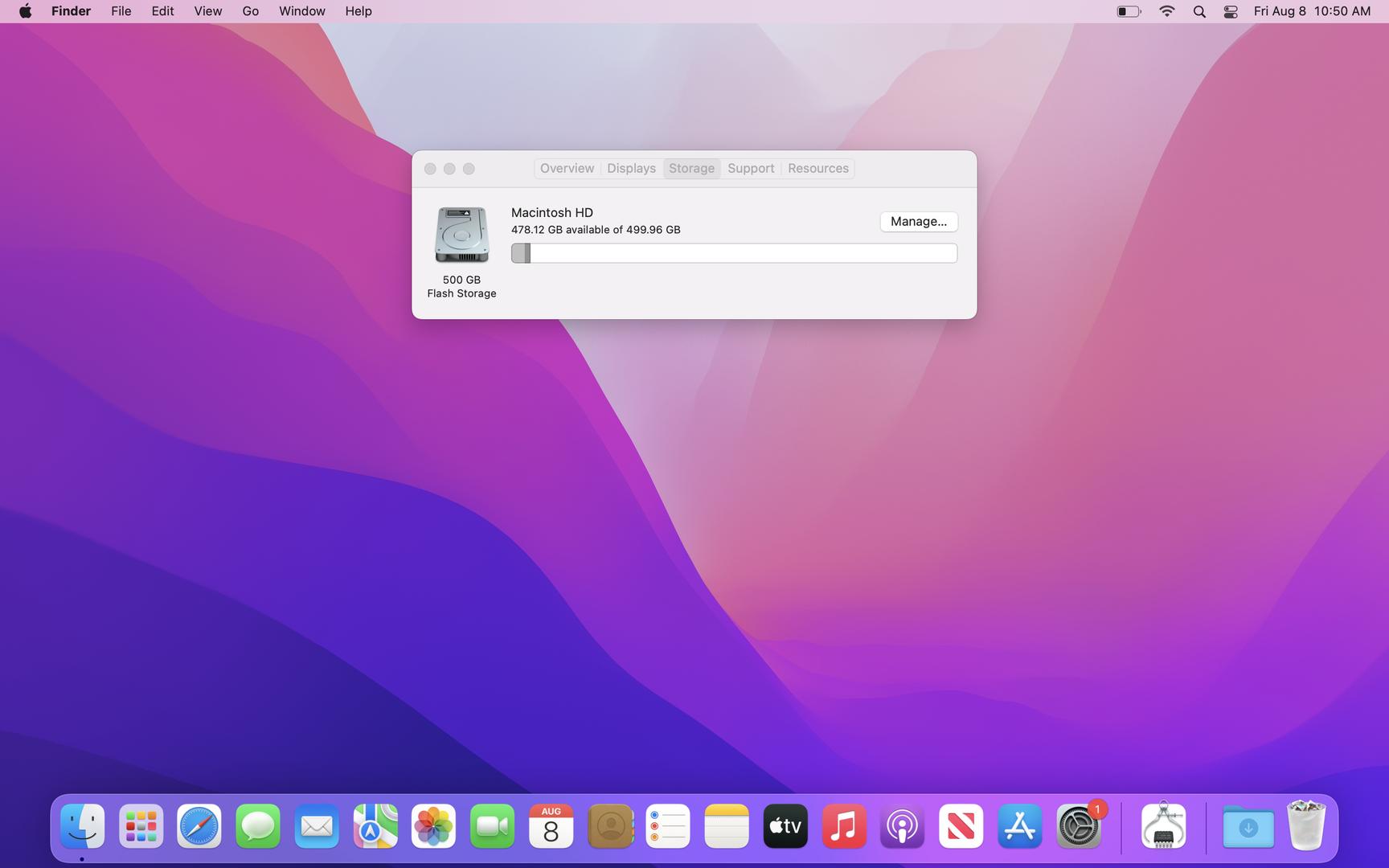Close the About This Mac window
Image resolution: width=1389 pixels, height=868 pixels.
(430, 169)
